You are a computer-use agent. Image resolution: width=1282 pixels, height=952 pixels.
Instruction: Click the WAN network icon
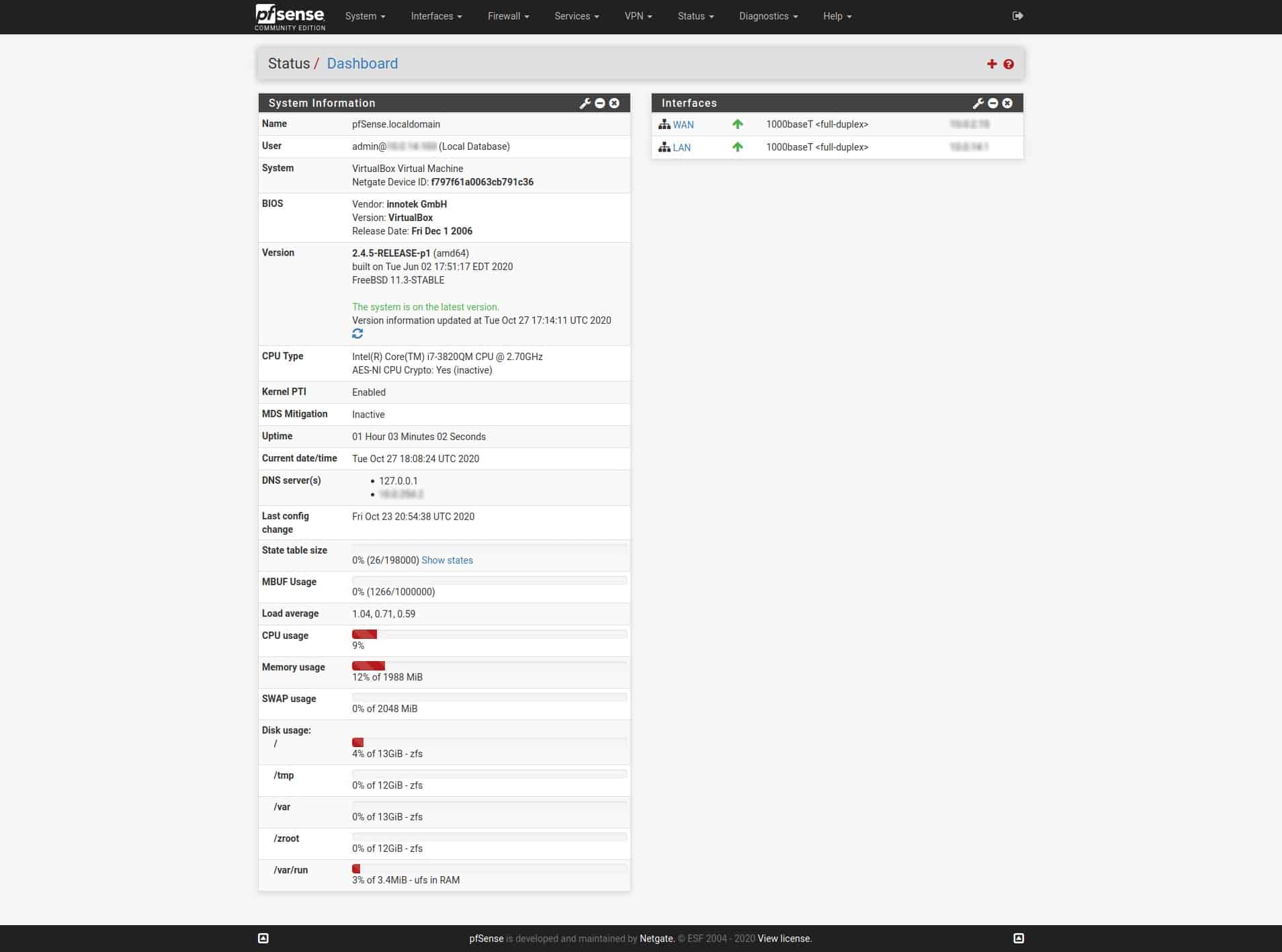[x=665, y=124]
